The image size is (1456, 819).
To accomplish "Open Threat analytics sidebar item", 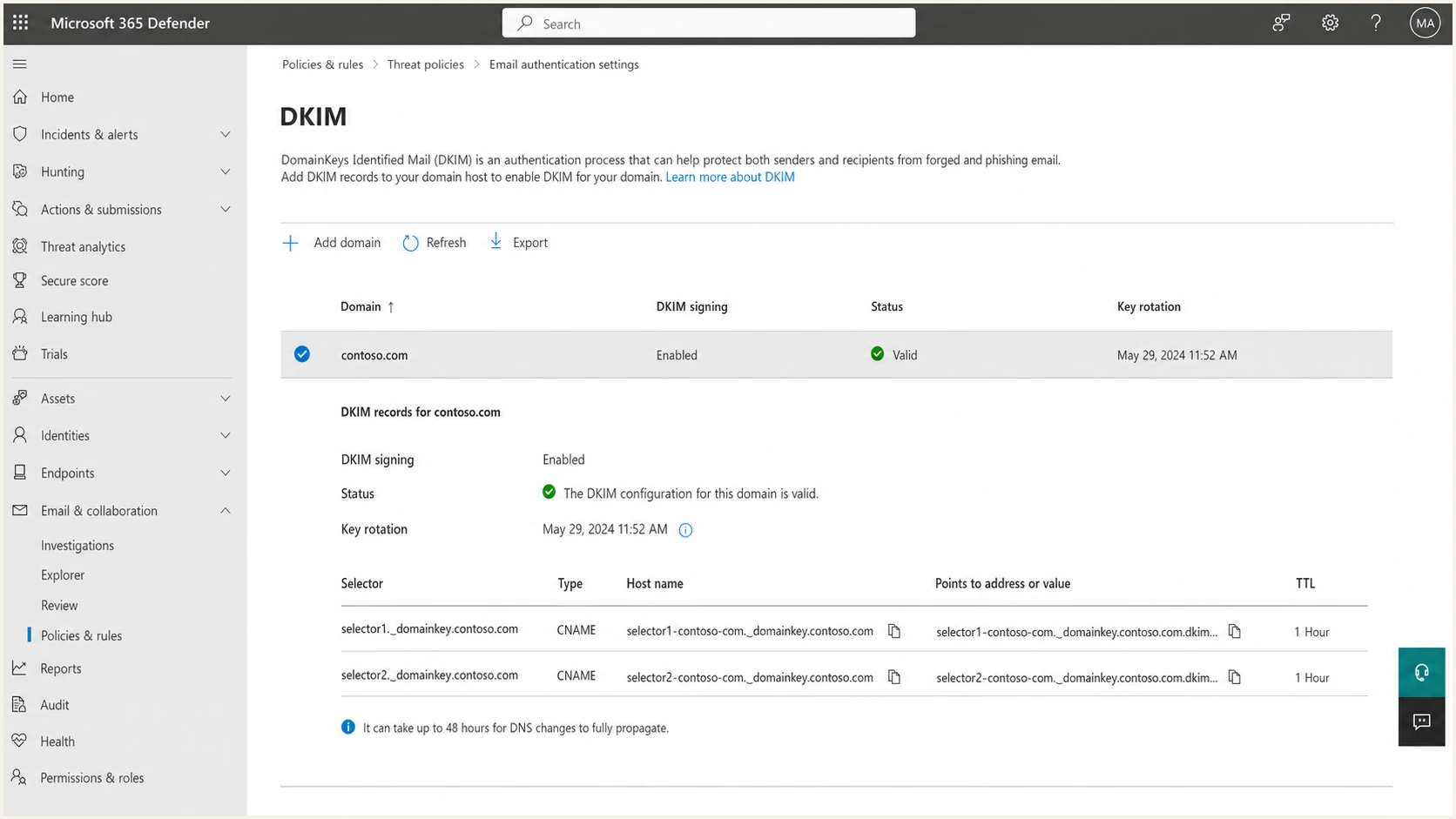I will pos(83,246).
